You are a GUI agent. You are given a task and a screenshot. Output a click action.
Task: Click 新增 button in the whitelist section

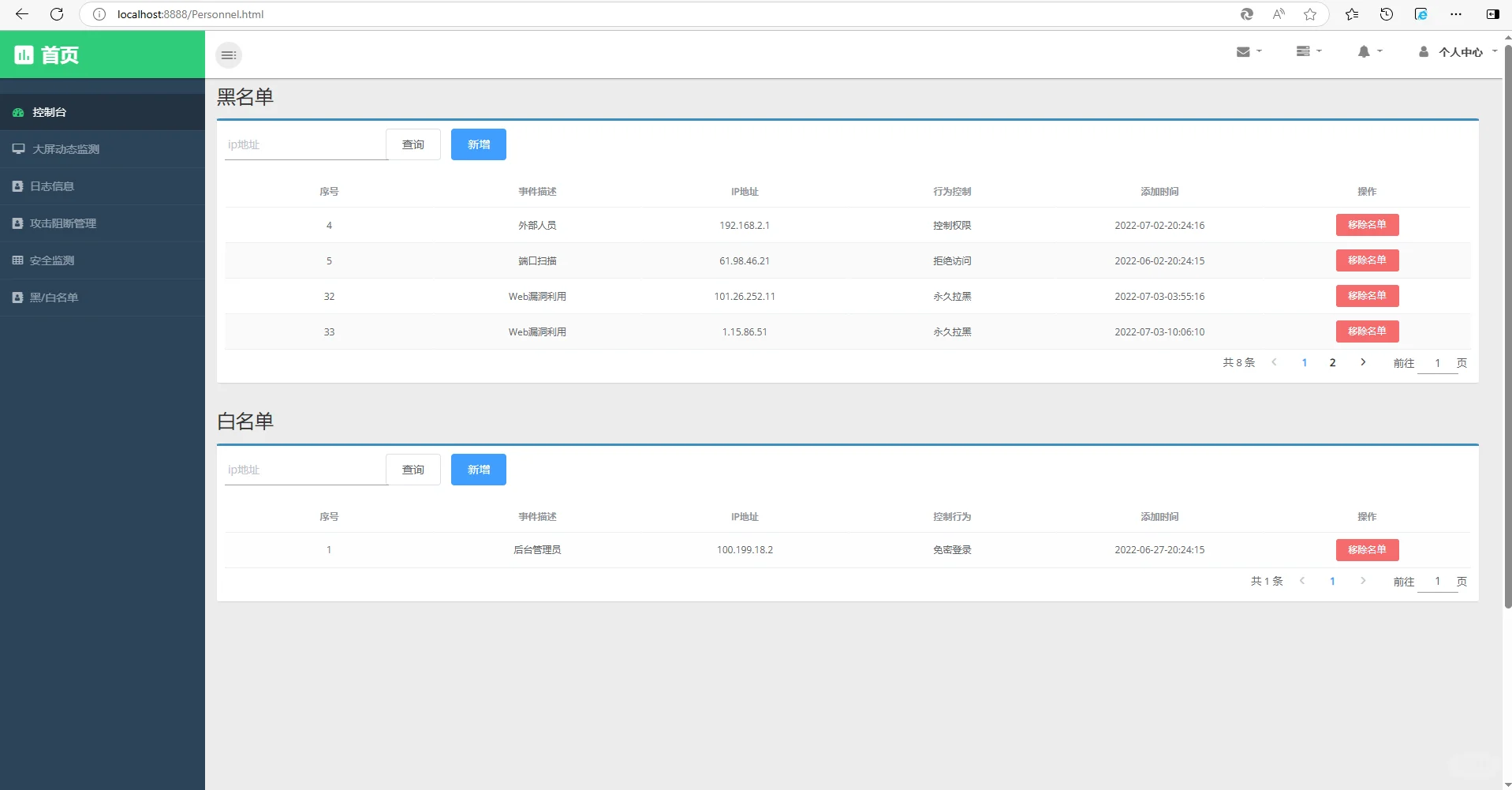pyautogui.click(x=479, y=470)
